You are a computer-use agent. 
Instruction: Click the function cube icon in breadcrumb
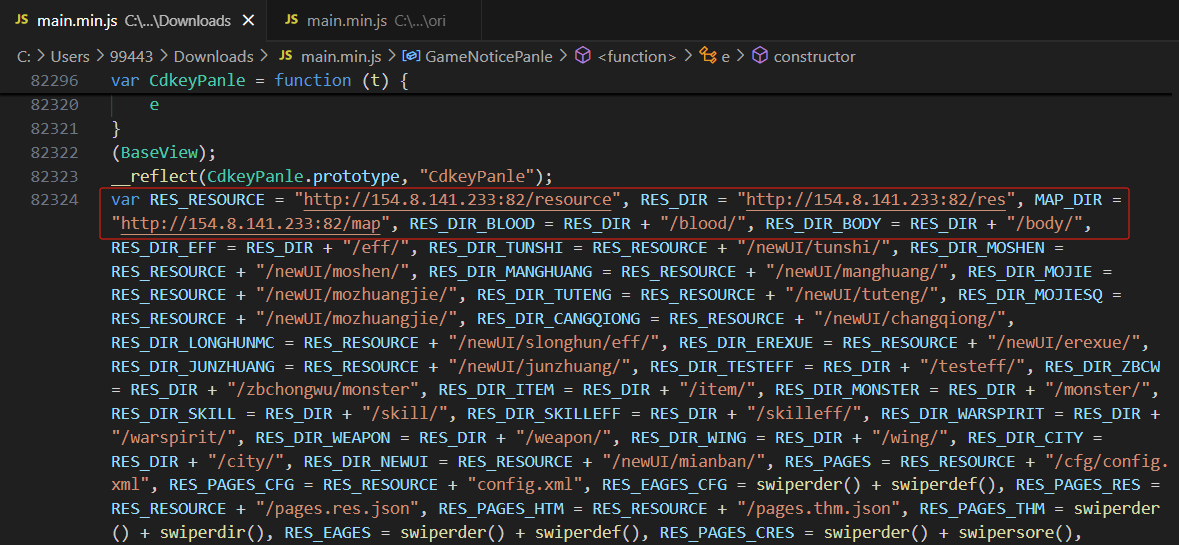(583, 57)
